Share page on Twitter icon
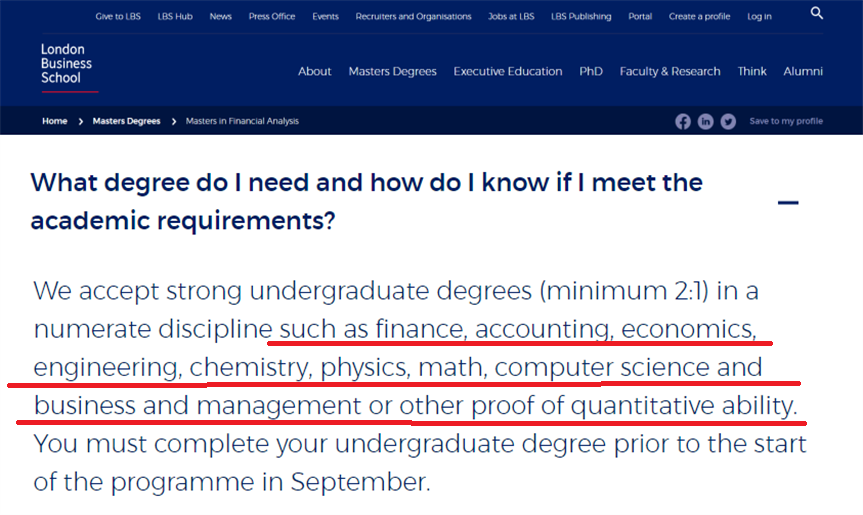 click(x=728, y=121)
